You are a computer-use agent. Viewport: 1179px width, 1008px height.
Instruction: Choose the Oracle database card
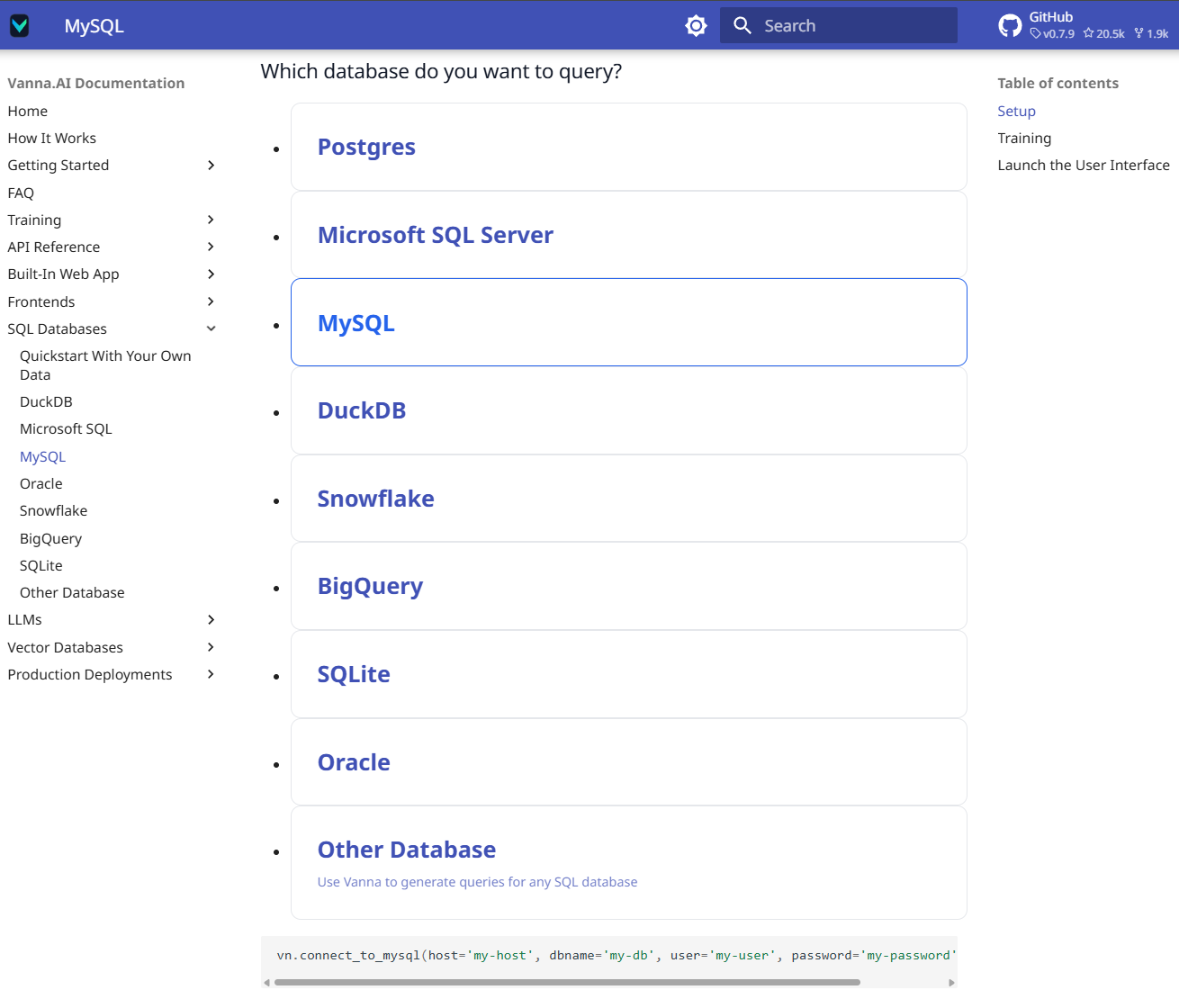coord(628,762)
